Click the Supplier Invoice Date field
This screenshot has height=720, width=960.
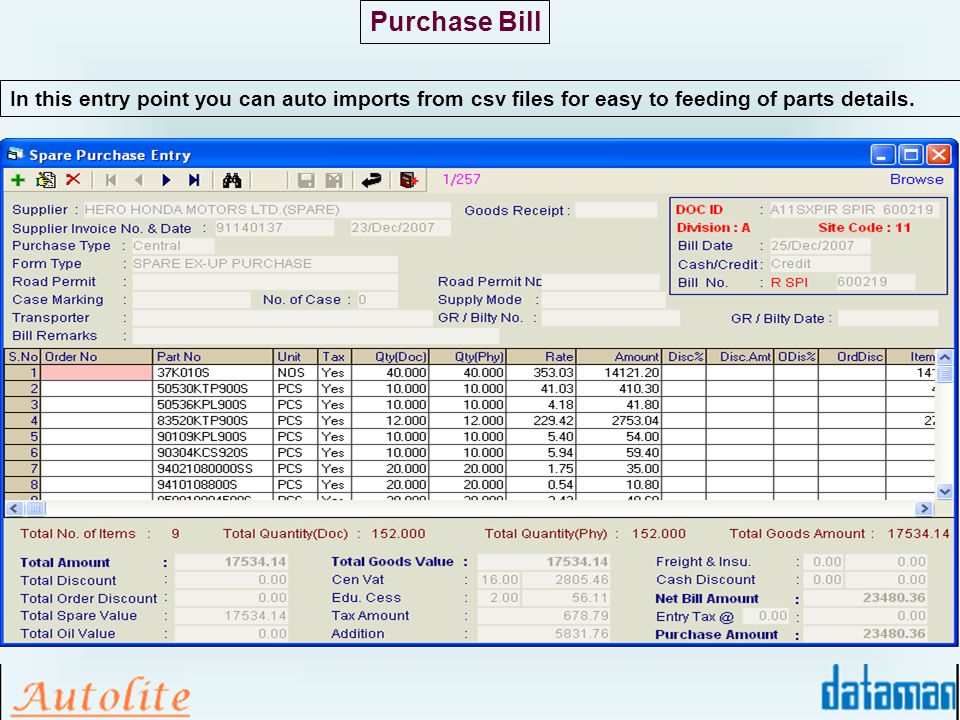pos(400,228)
